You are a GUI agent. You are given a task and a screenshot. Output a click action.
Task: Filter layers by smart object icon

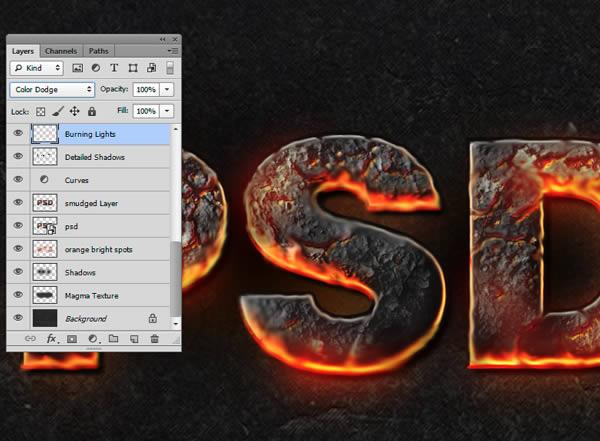(x=152, y=68)
